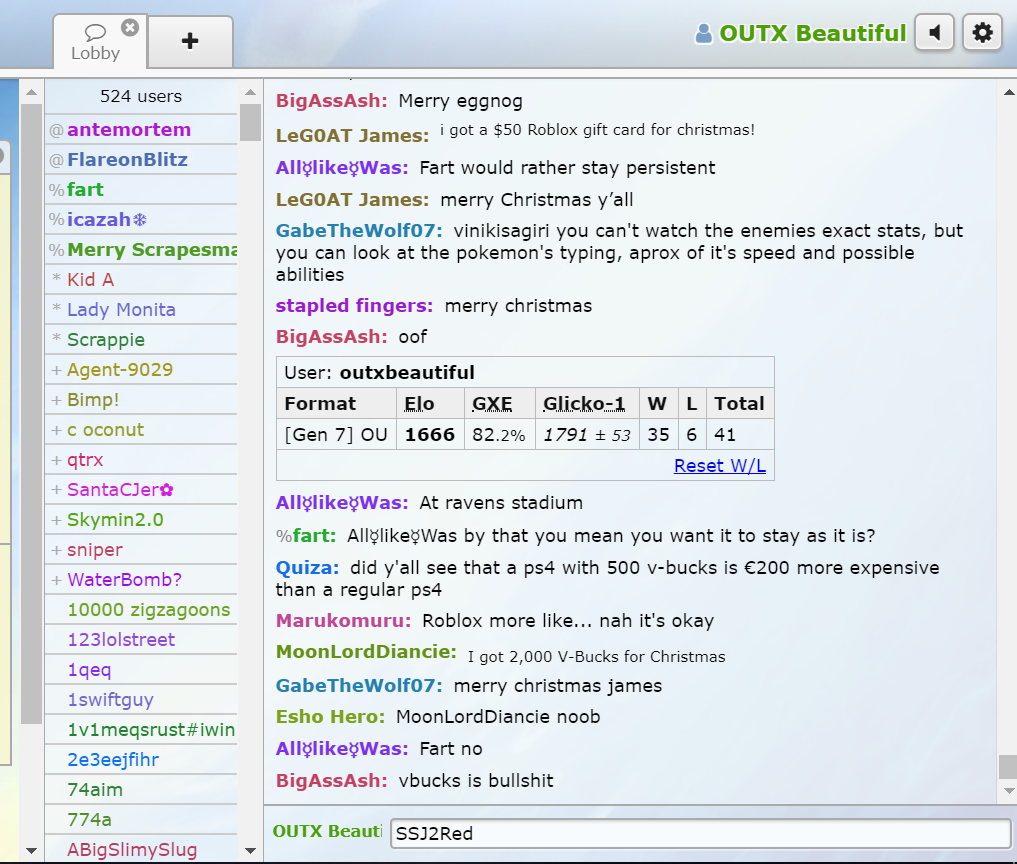Add a new room with the plus tab
The width and height of the screenshot is (1017, 864).
pos(190,42)
